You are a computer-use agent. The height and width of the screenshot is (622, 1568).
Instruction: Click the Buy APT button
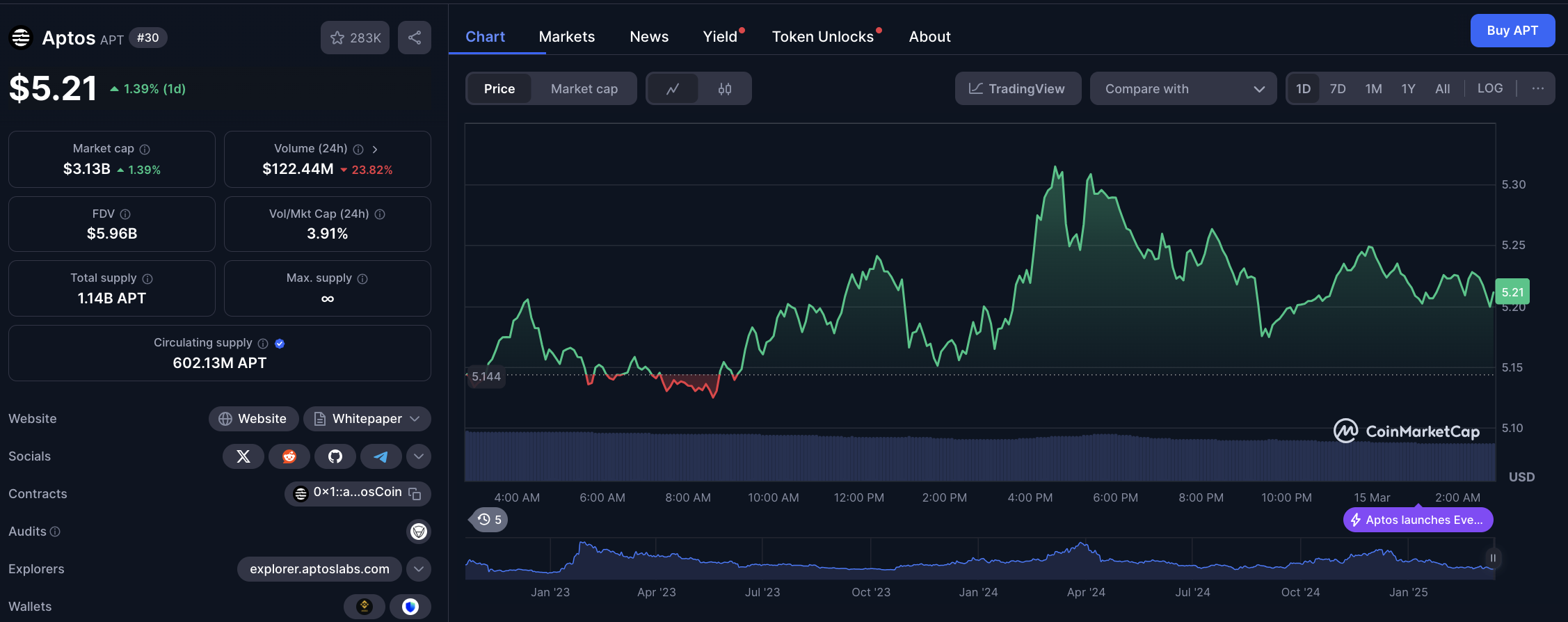pos(1512,31)
